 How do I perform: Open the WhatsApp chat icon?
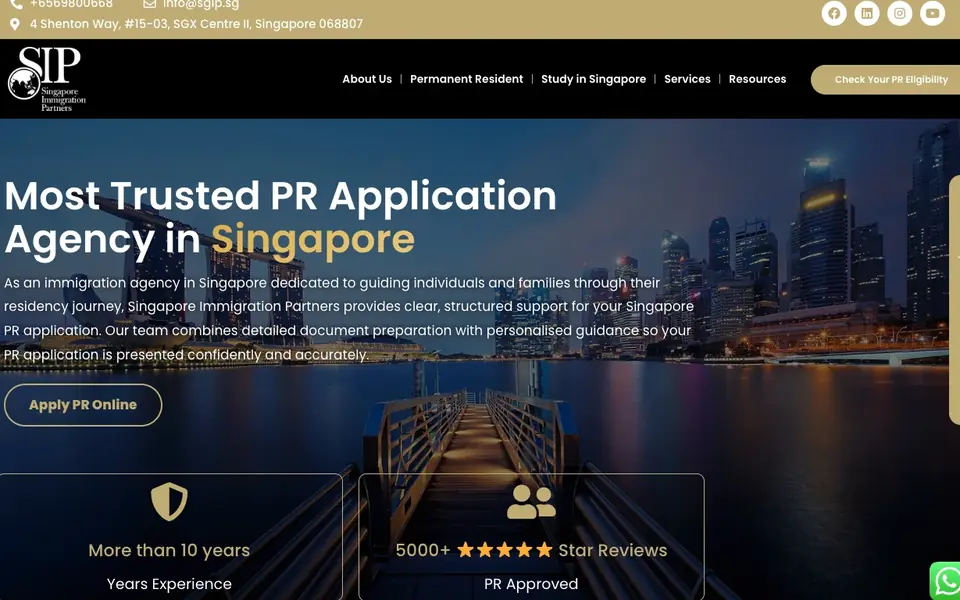click(x=947, y=580)
